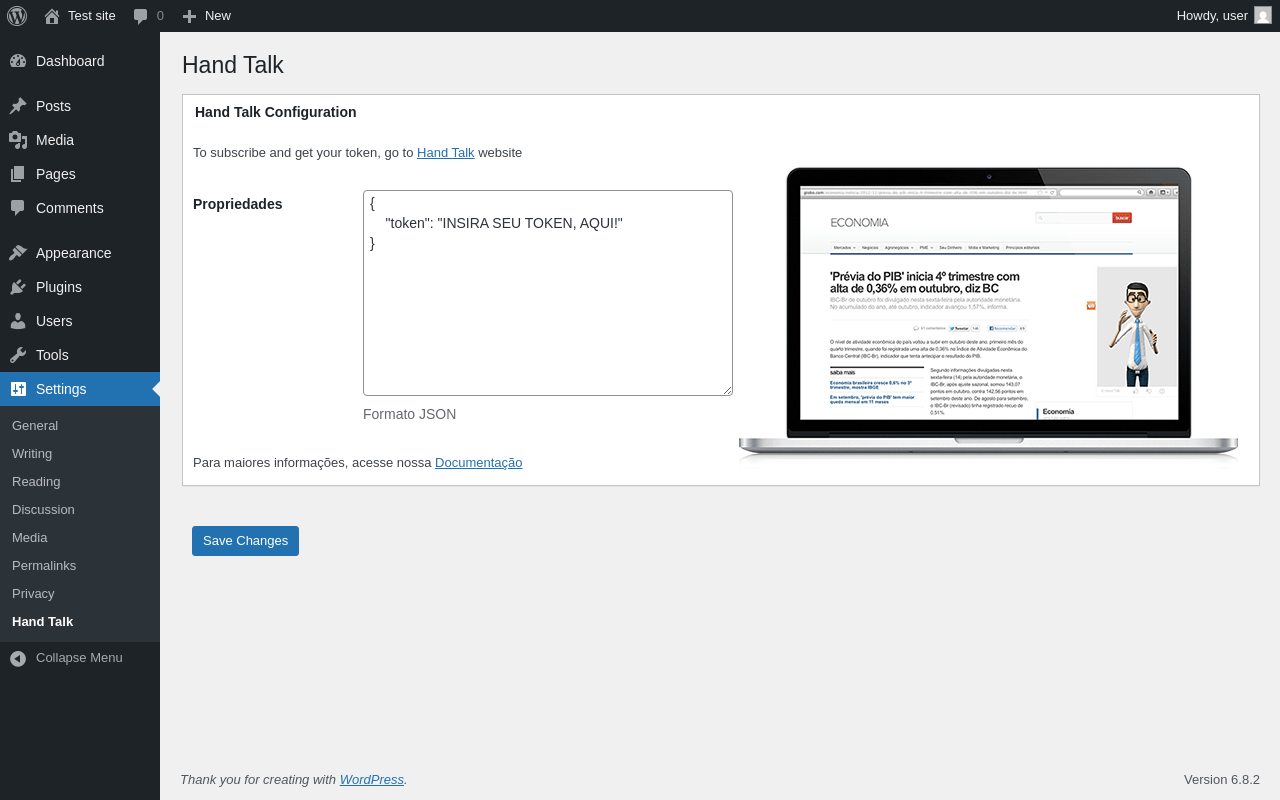Click the Hand Talk page title
1280x800 pixels.
(233, 65)
